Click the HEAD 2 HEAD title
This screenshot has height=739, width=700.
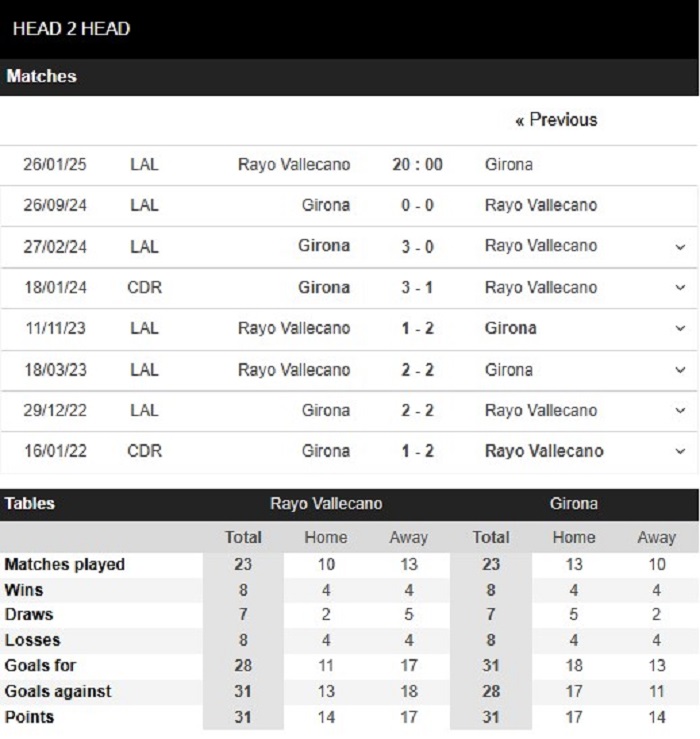tap(71, 29)
